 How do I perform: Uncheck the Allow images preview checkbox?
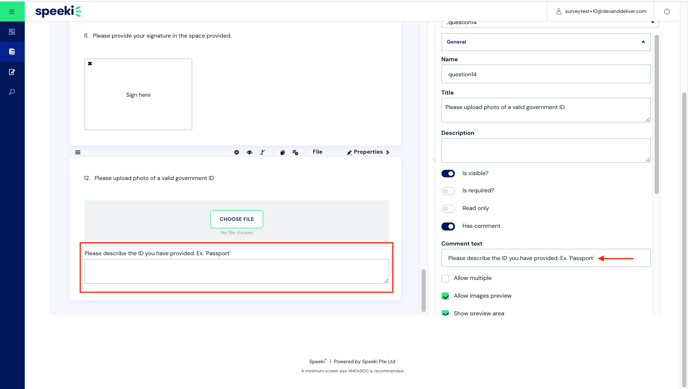445,296
